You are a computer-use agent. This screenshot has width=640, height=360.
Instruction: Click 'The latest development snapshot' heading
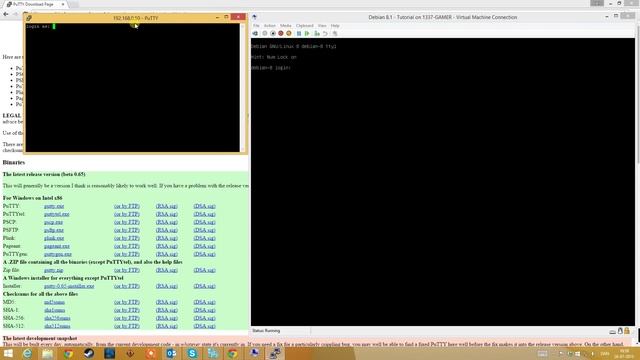(40, 338)
